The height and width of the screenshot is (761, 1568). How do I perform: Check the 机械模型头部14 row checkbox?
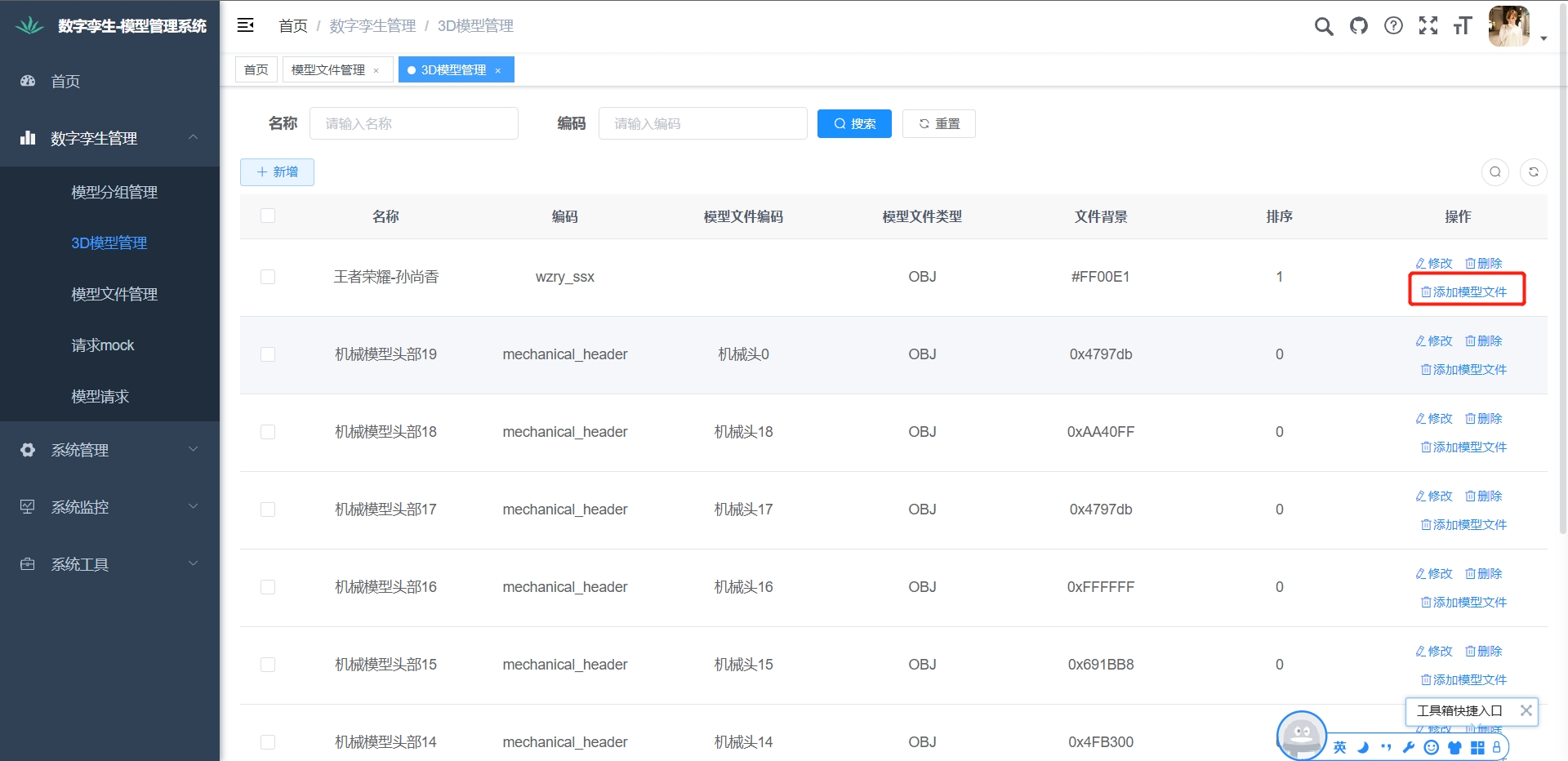pyautogui.click(x=268, y=742)
